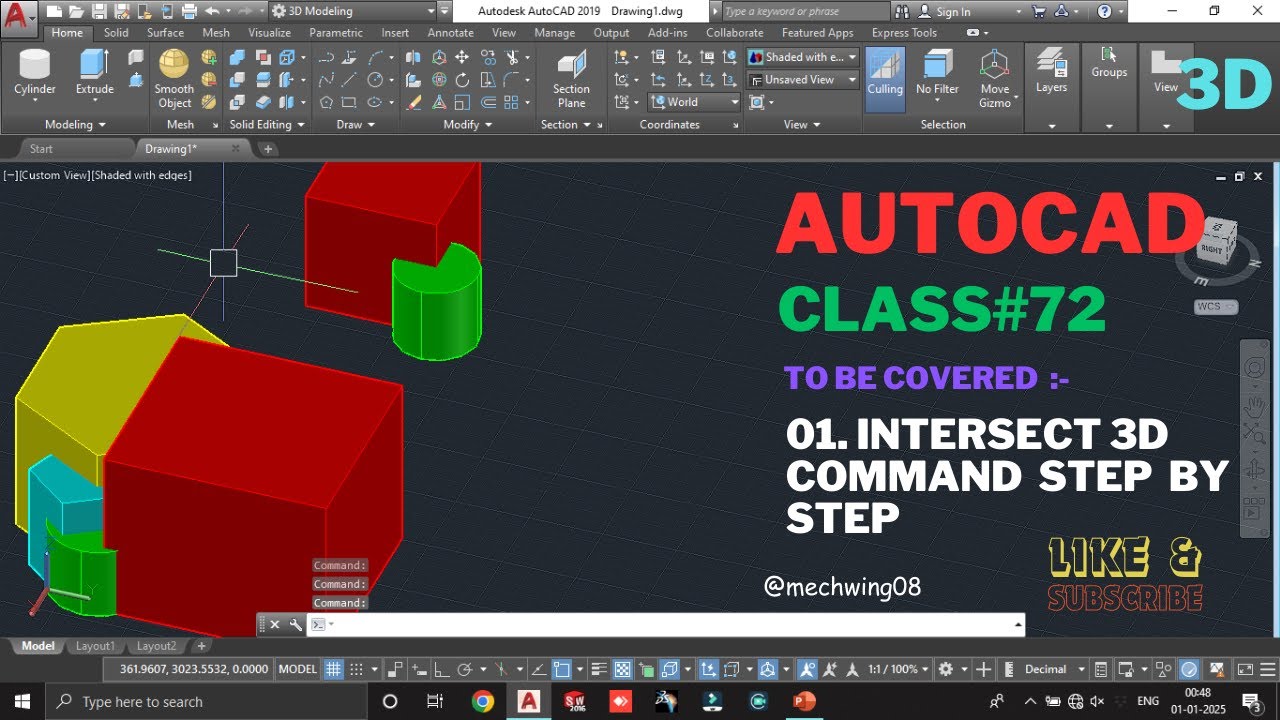
Task: Click the [Shaded with edges] viewport label
Action: tap(141, 175)
